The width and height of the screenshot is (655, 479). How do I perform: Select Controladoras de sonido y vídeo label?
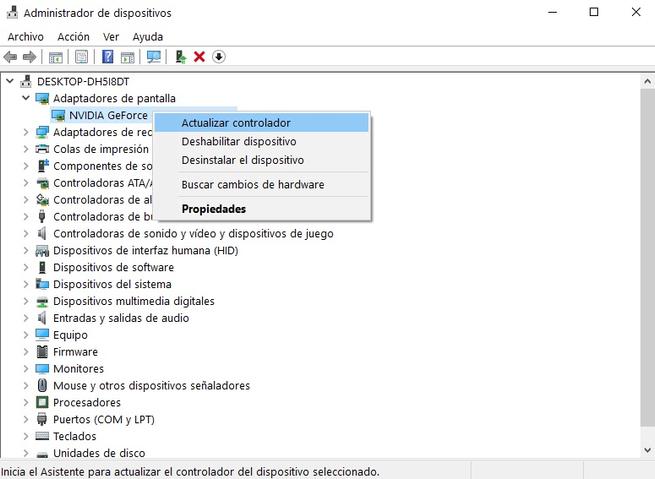tap(193, 233)
